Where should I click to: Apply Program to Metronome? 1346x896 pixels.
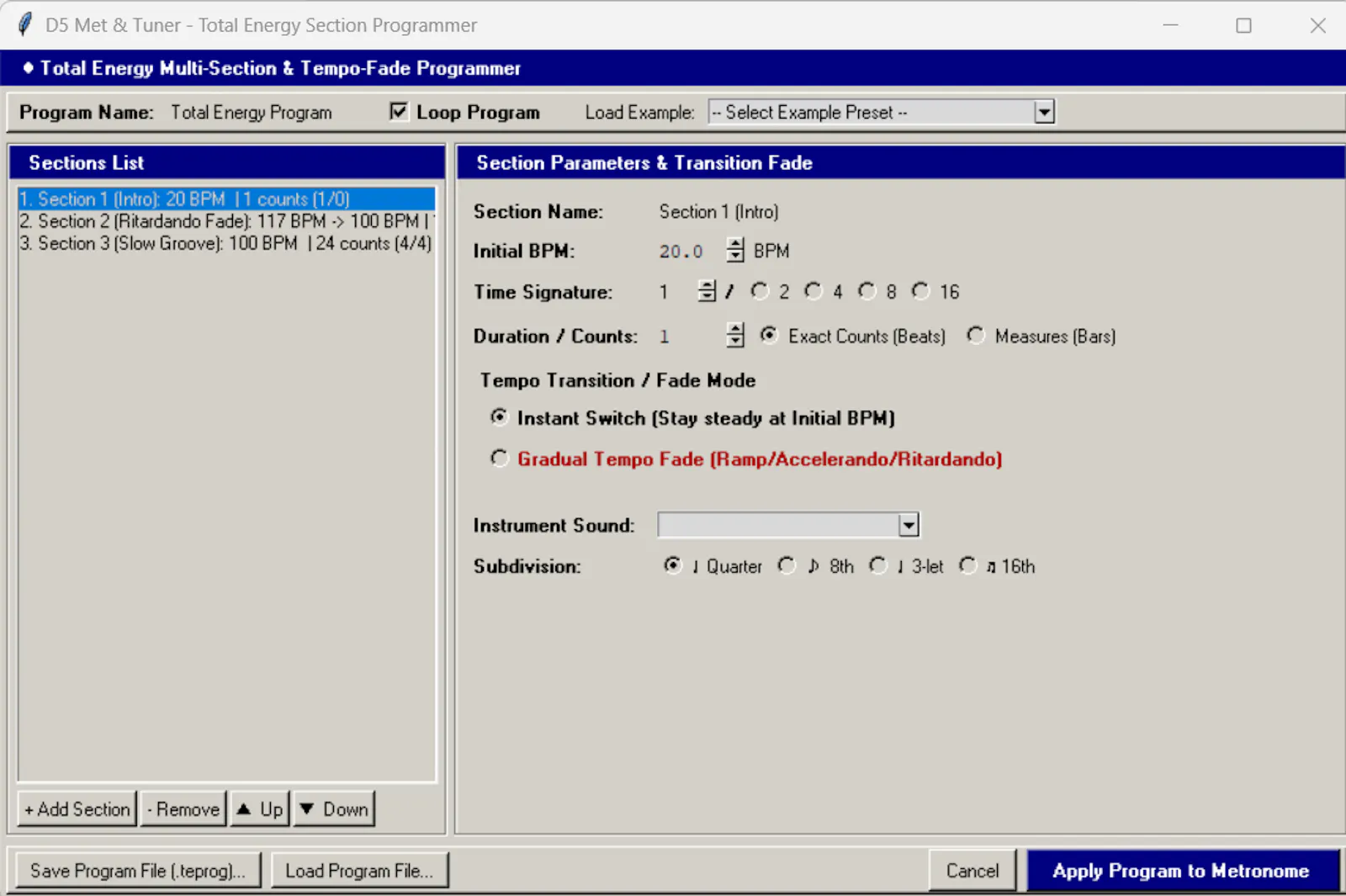1181,871
